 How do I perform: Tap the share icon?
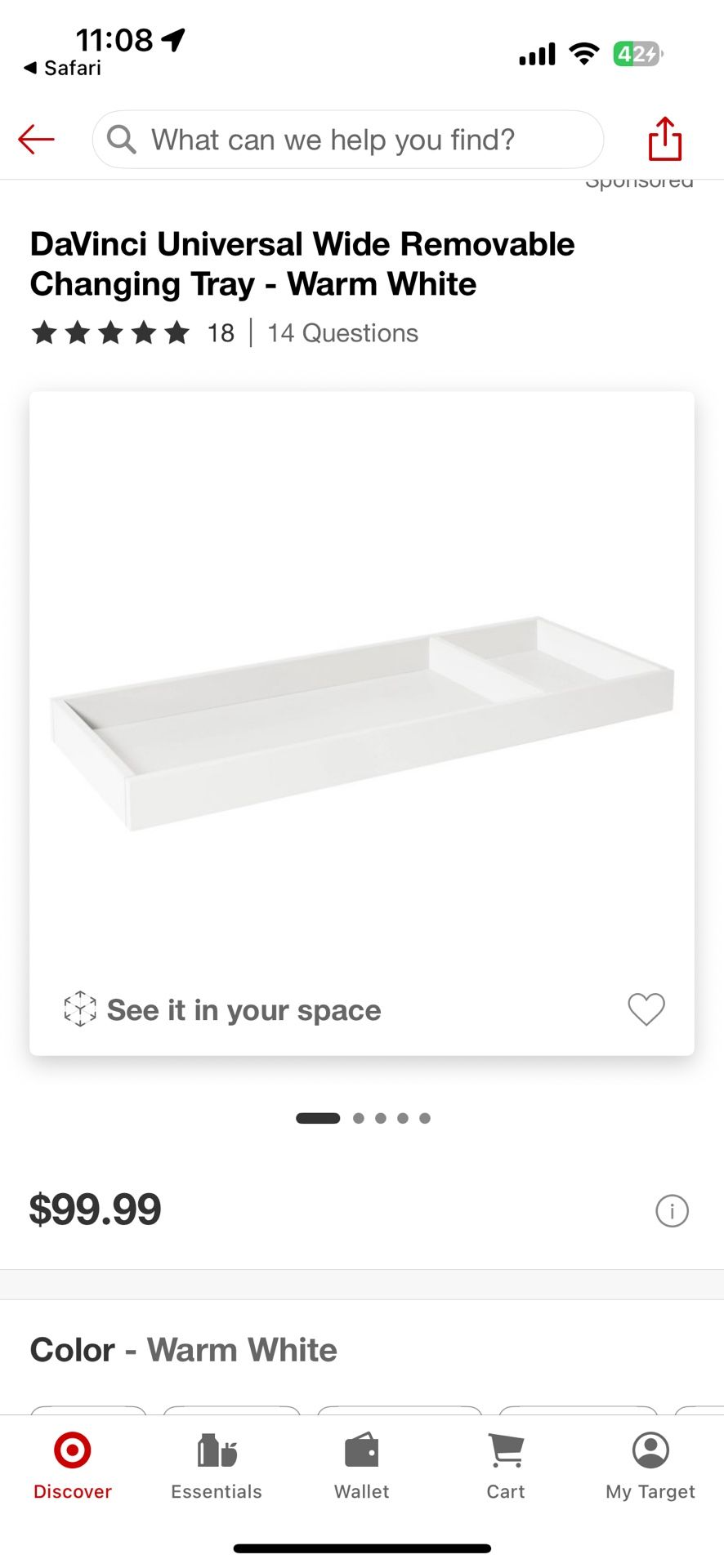[664, 139]
